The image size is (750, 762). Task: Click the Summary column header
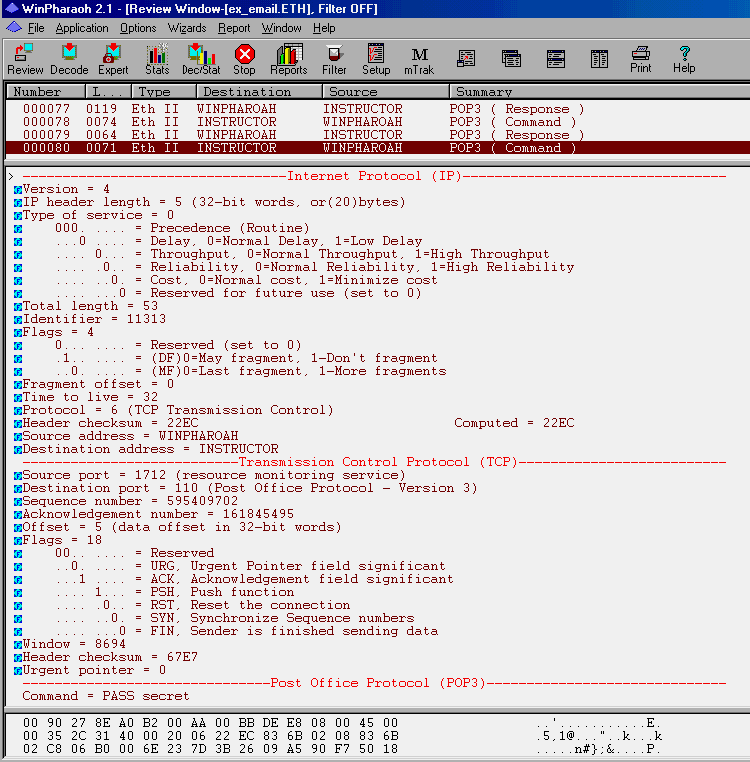[x=484, y=92]
